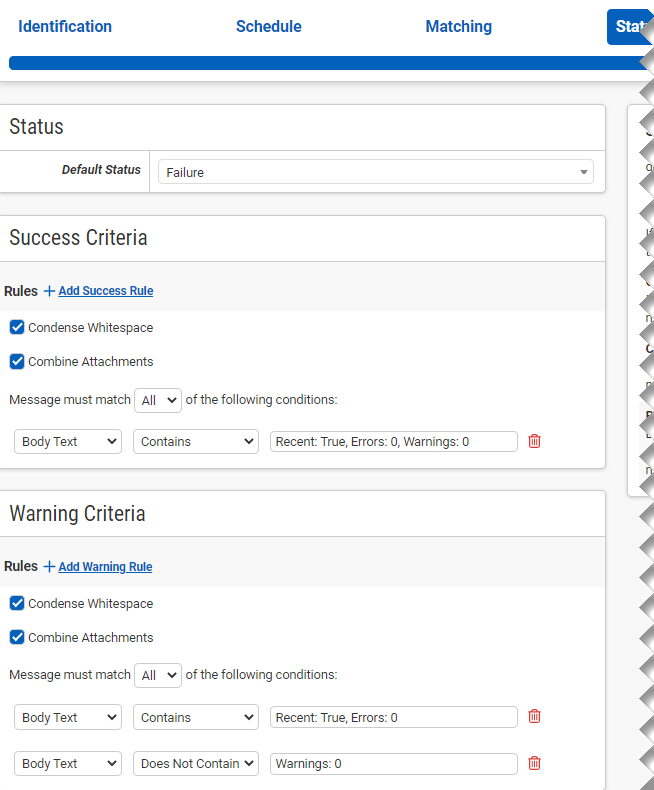Open match 'All' dropdown in Warning Criteria
654x790 pixels.
[x=158, y=675]
